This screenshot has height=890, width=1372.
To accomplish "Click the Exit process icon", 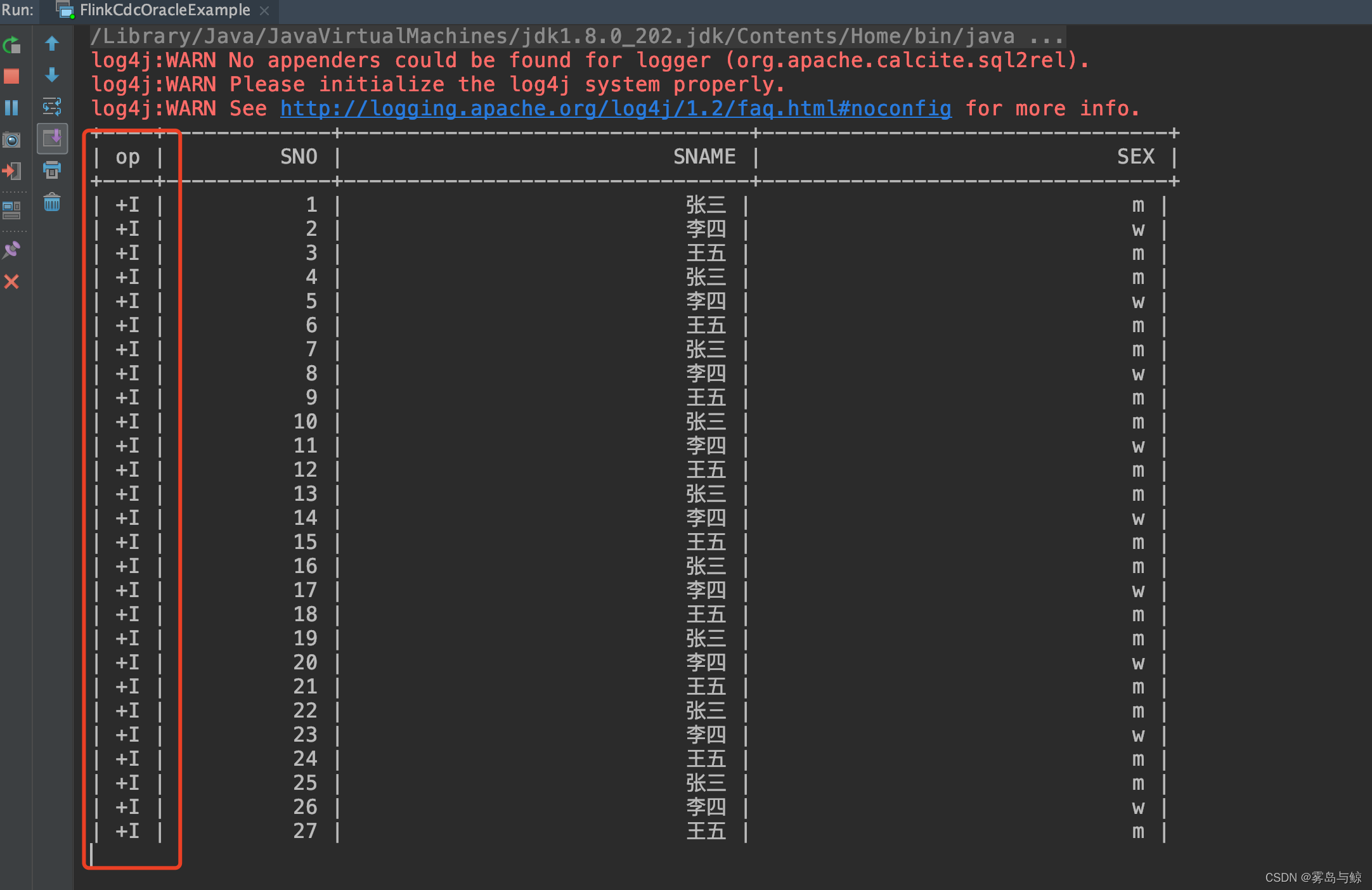I will click(11, 171).
